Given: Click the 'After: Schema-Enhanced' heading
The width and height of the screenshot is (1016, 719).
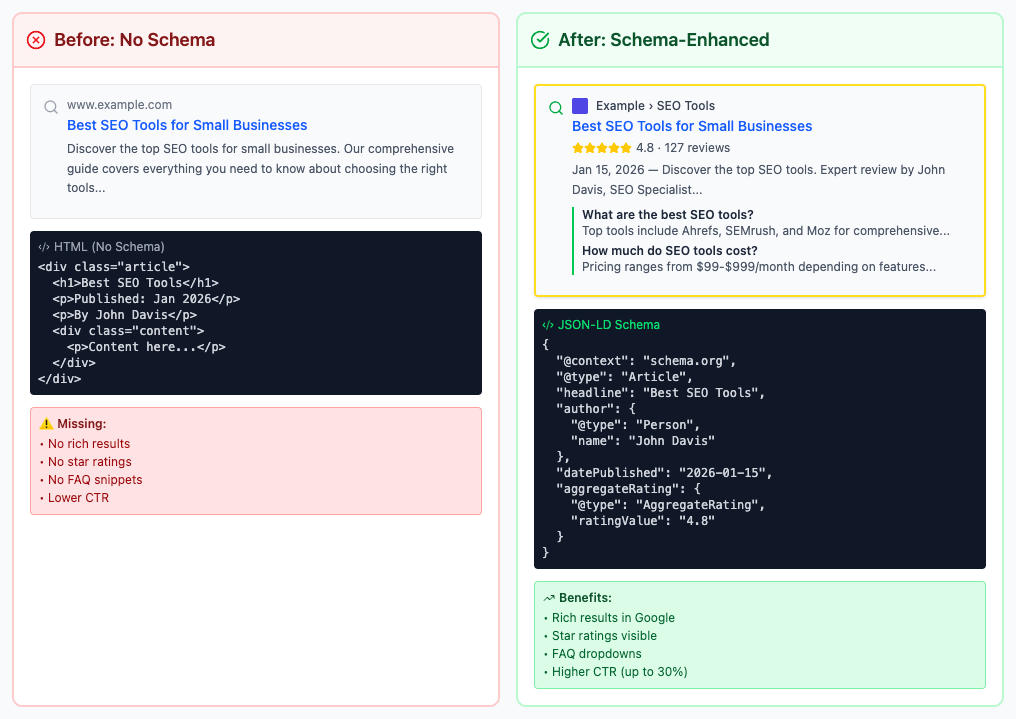Looking at the screenshot, I should coord(664,40).
